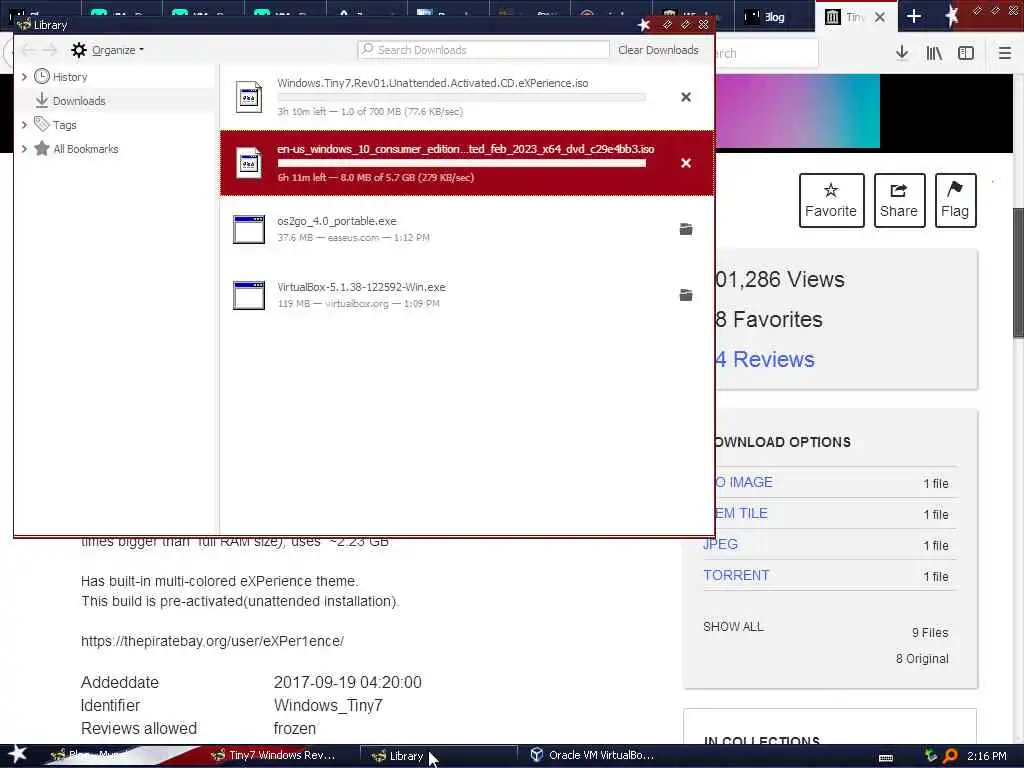The image size is (1024, 768).
Task: Click the green network tray icon
Action: point(931,756)
